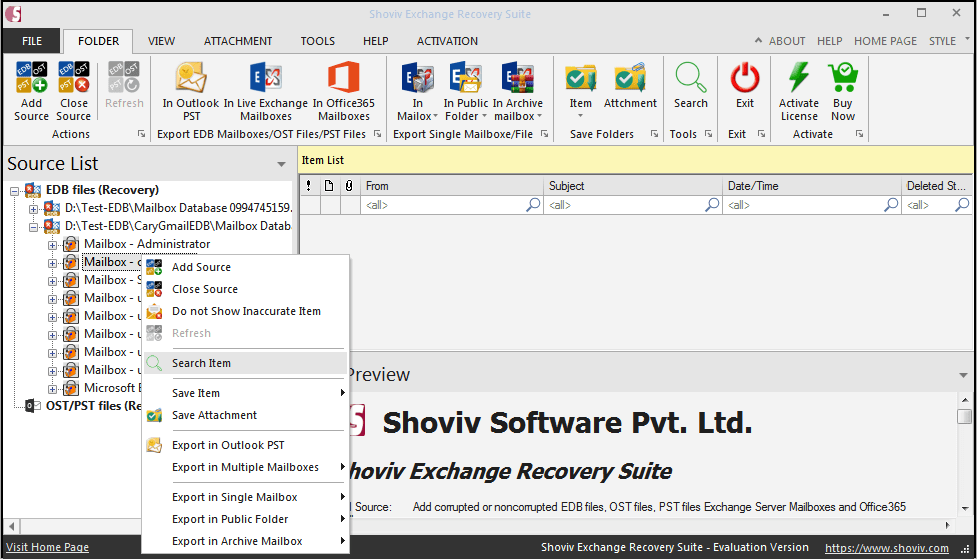Open the Save Item submenu

click(245, 393)
